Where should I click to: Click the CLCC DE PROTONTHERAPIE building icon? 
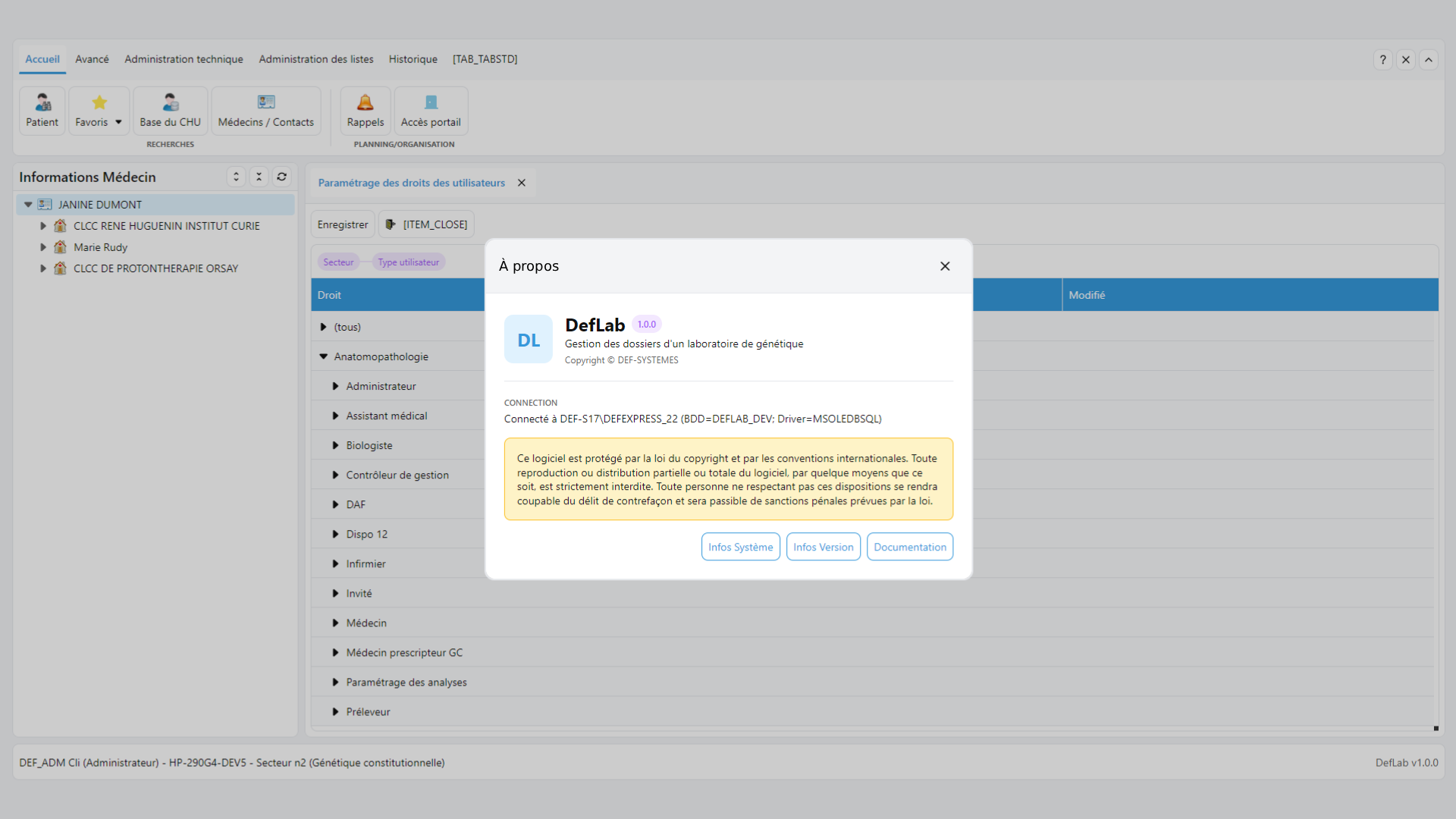point(60,268)
